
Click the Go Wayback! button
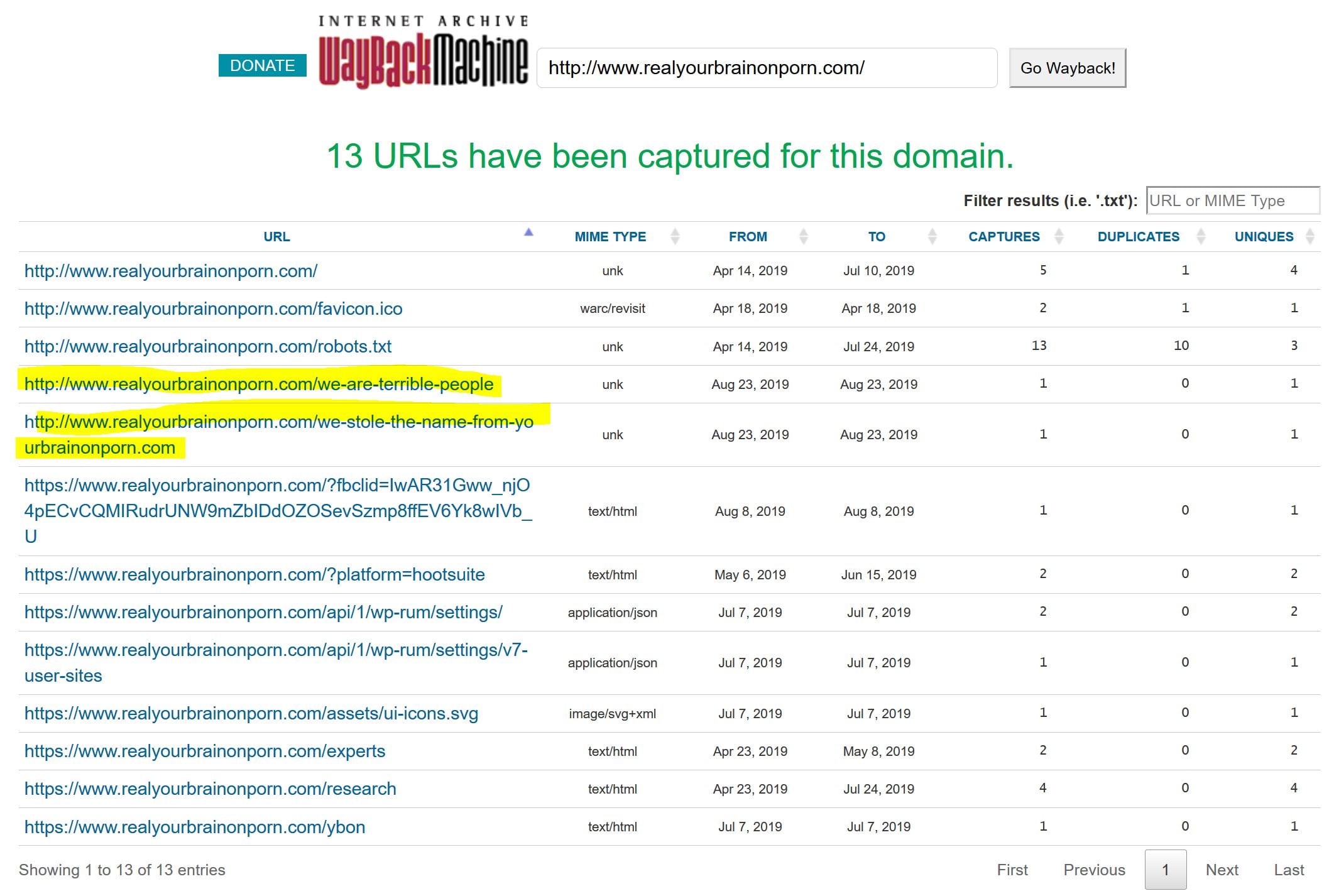tap(1067, 68)
